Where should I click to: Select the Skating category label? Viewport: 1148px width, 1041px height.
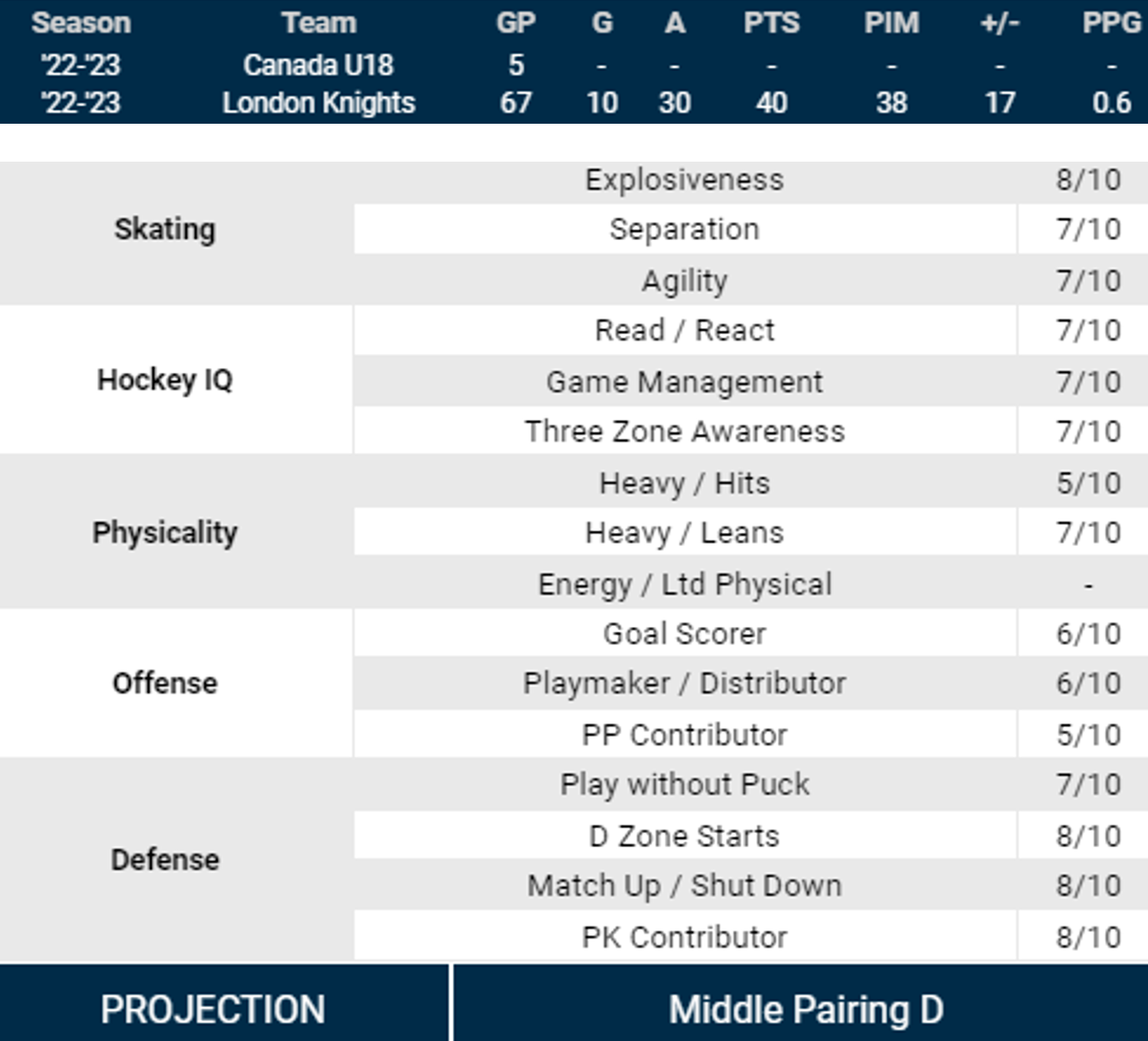[x=165, y=229]
